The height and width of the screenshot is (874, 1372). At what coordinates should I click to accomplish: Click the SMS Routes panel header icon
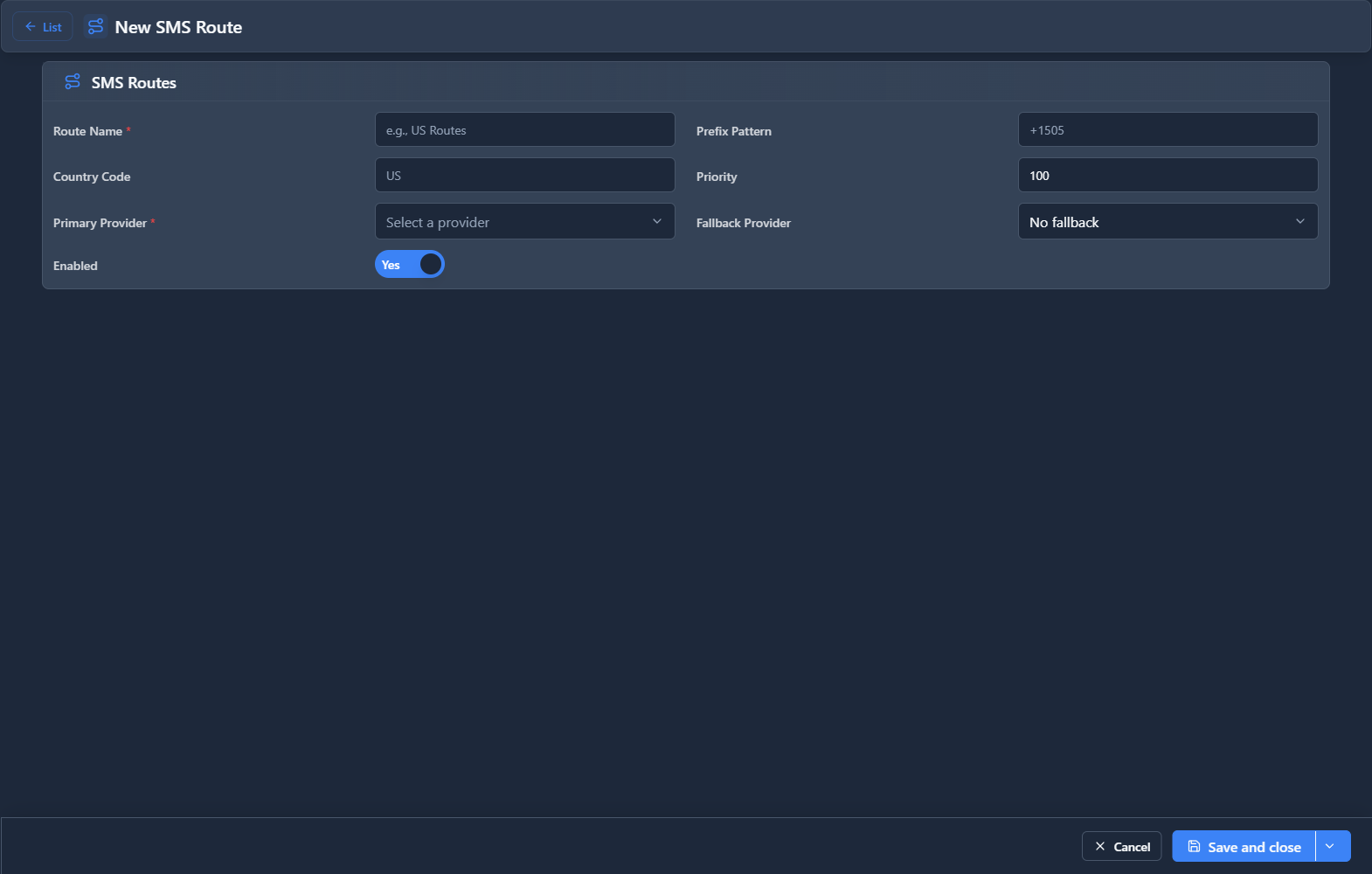tap(73, 82)
